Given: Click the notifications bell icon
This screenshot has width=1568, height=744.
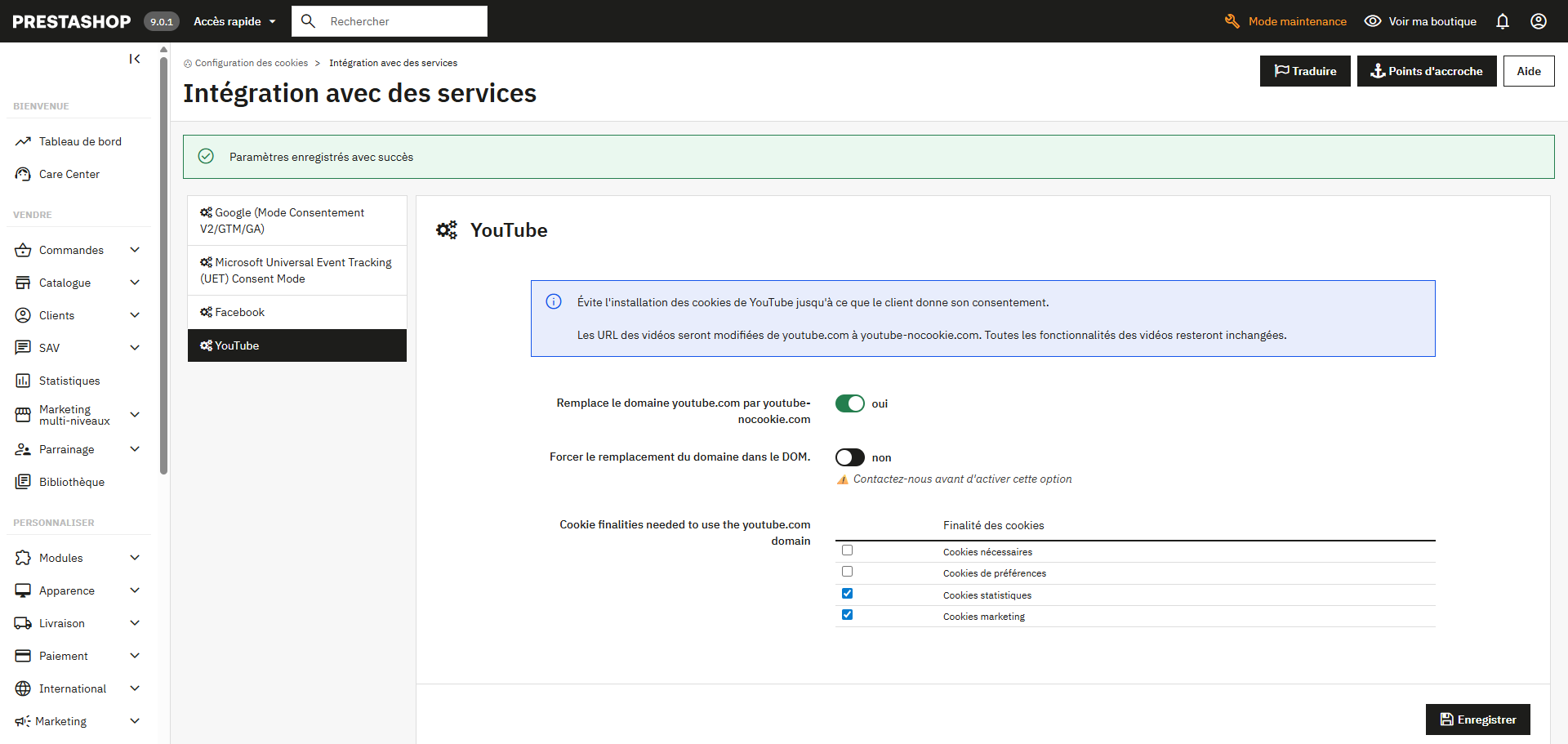Looking at the screenshot, I should 1502,21.
